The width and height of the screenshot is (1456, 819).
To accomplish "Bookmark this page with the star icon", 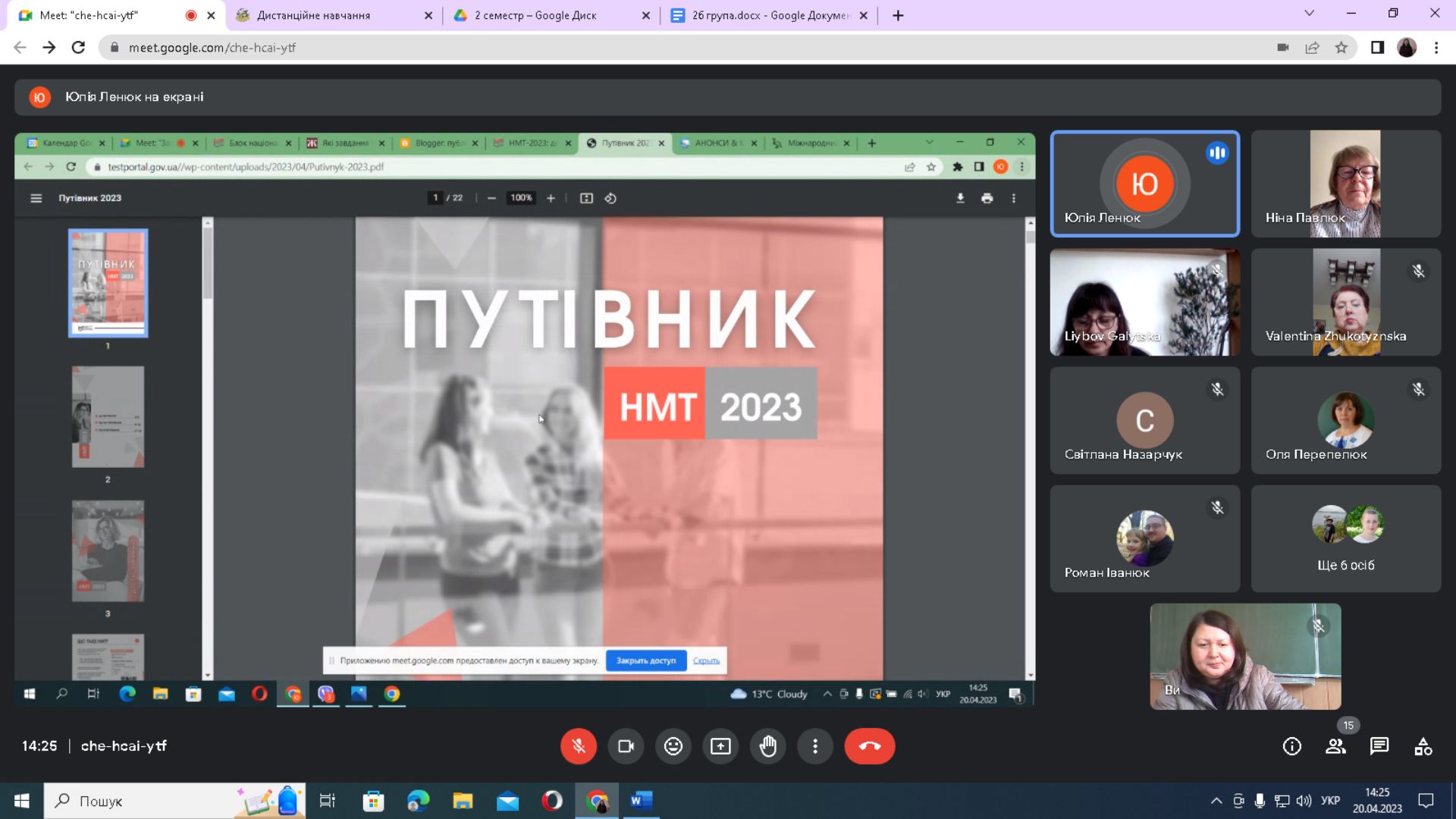I will 1341,48.
